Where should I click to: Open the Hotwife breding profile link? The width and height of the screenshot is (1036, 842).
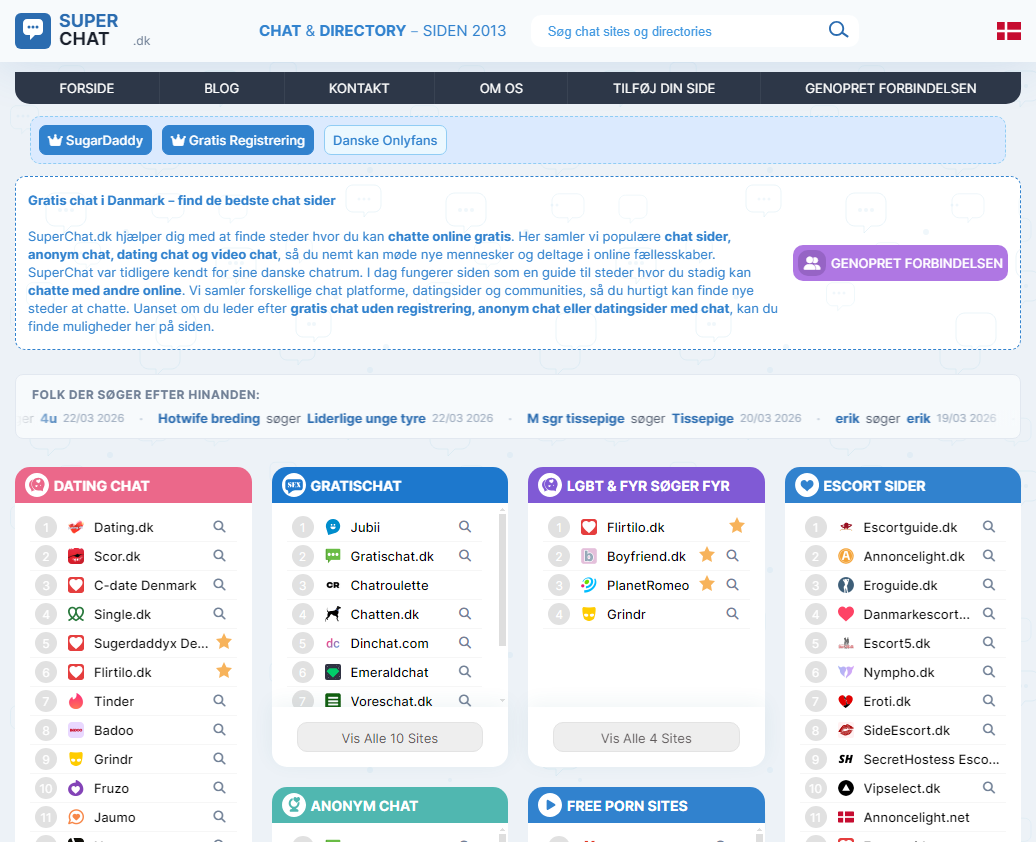(x=209, y=418)
